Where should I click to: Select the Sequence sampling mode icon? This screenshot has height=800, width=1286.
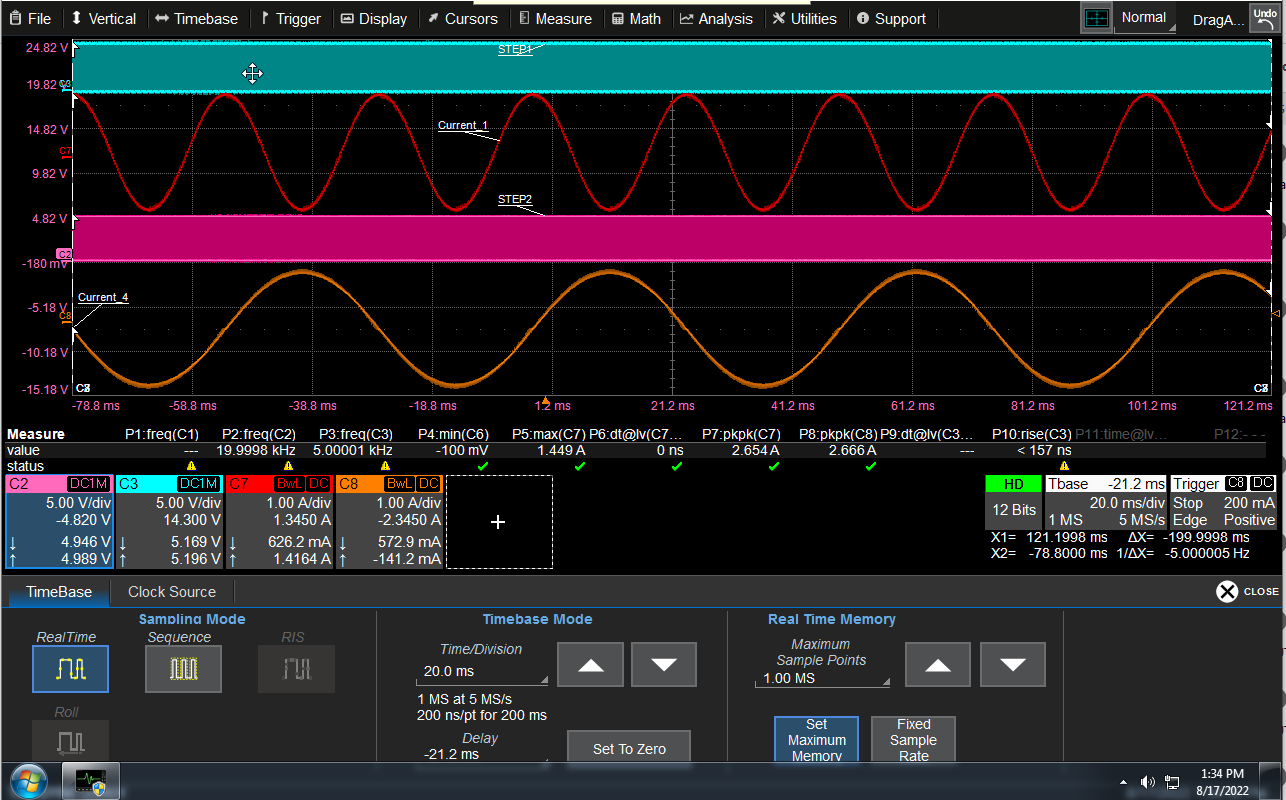[x=183, y=669]
